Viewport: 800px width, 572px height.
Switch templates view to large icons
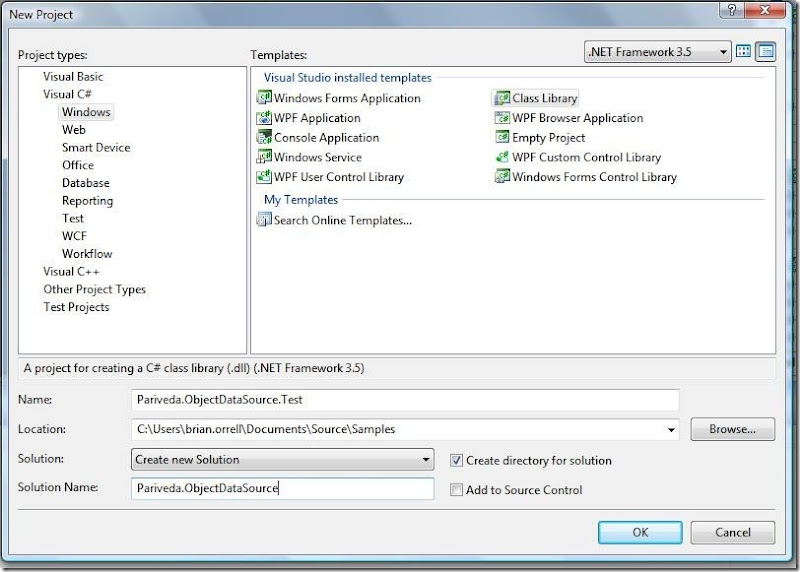tap(744, 52)
